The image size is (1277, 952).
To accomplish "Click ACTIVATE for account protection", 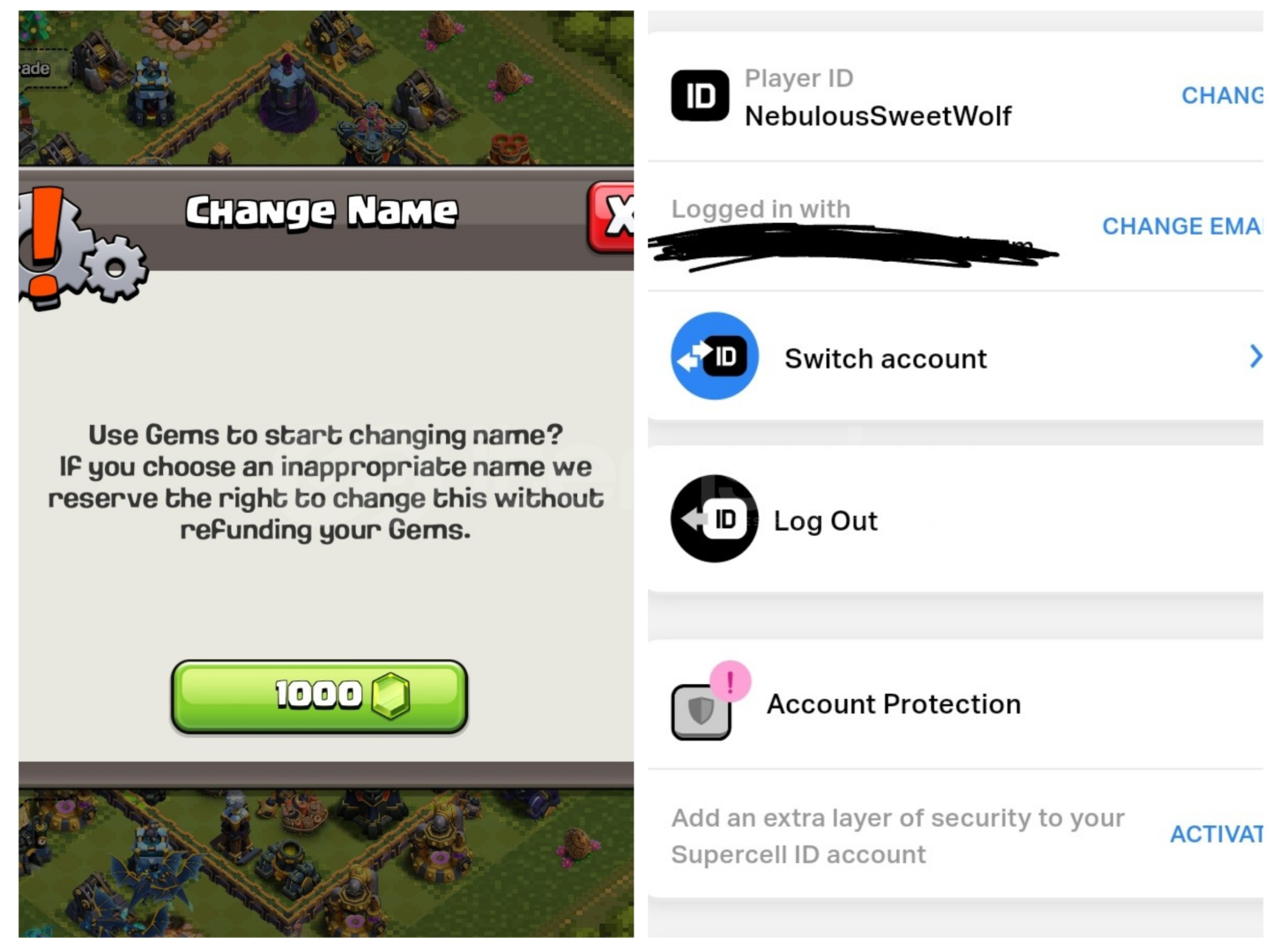I will (x=1216, y=834).
